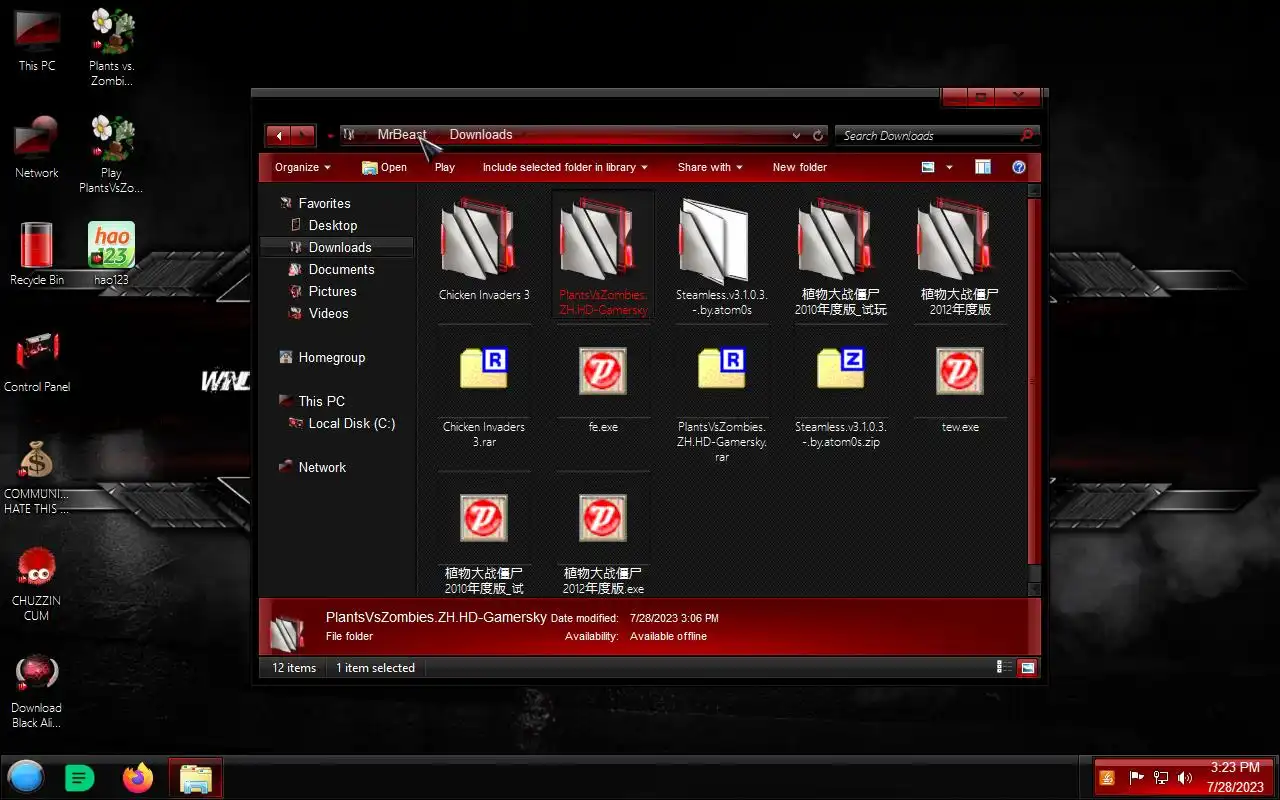This screenshot has width=1280, height=800.
Task: Select Favorites in navigation pane
Action: [x=324, y=203]
